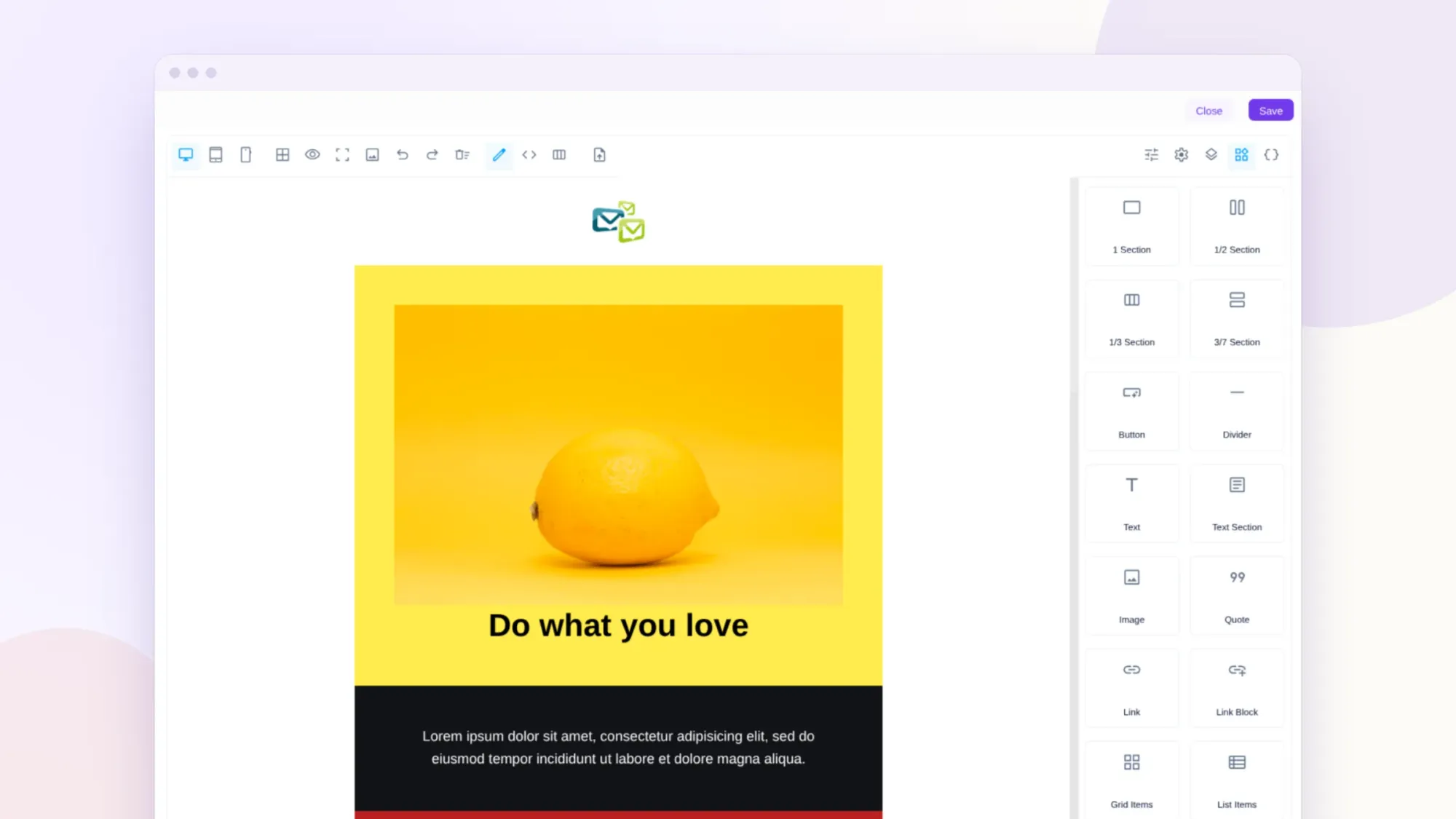
Task: Select the Text Section block
Action: (1237, 504)
